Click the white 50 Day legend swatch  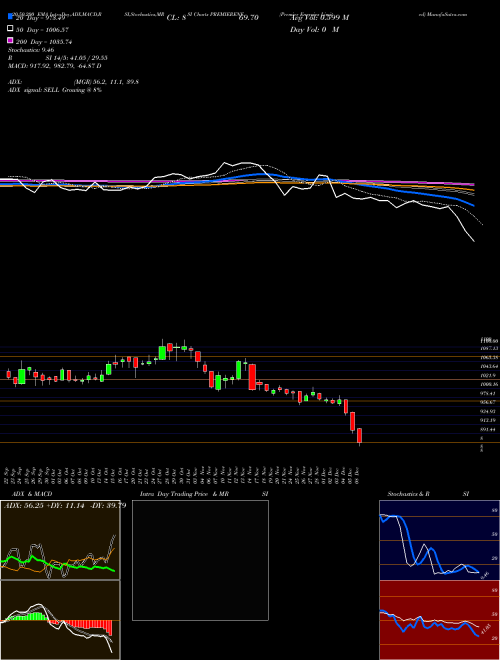10,29
